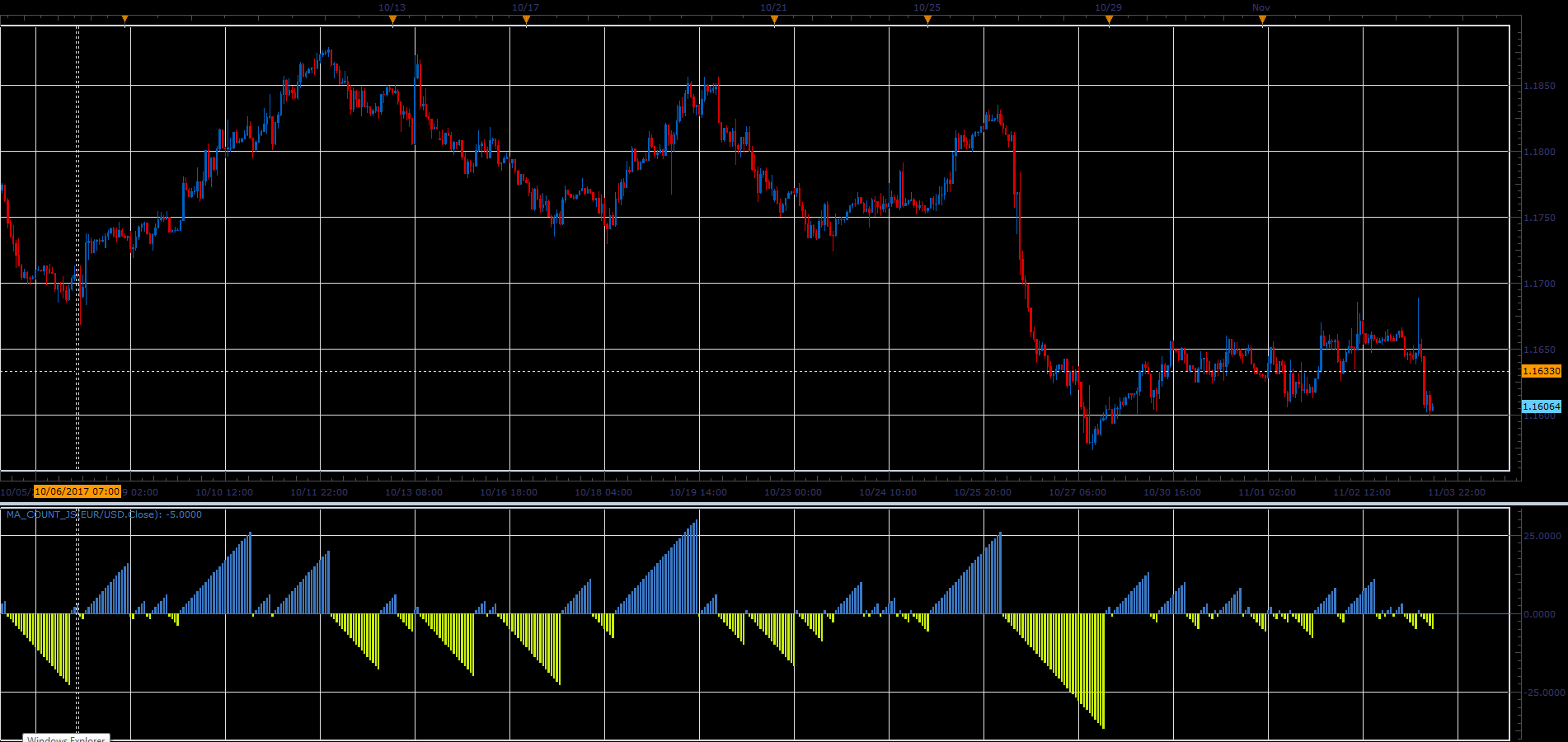Click the 10/30 16:00 time axis label
Image resolution: width=1568 pixels, height=742 pixels.
(x=1172, y=492)
